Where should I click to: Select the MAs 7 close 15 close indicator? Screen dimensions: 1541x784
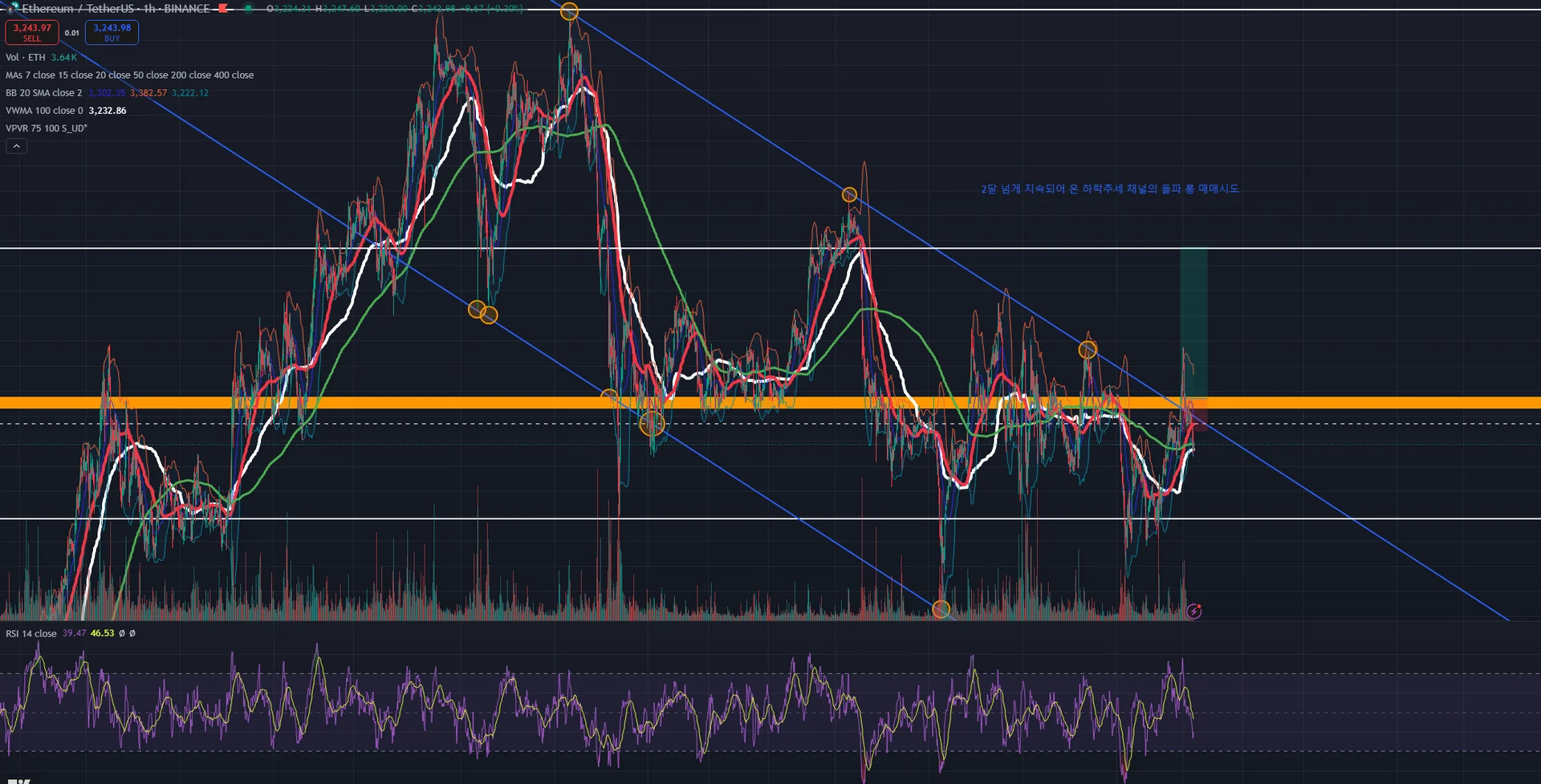[129, 75]
